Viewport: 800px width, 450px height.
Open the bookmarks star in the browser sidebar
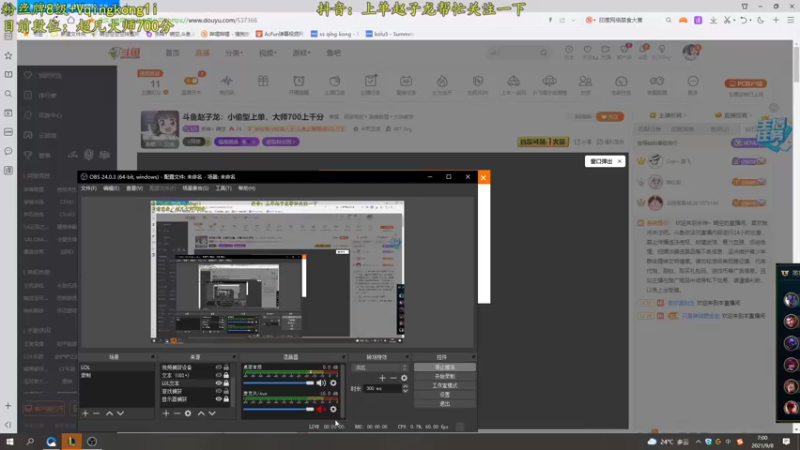(x=8, y=55)
